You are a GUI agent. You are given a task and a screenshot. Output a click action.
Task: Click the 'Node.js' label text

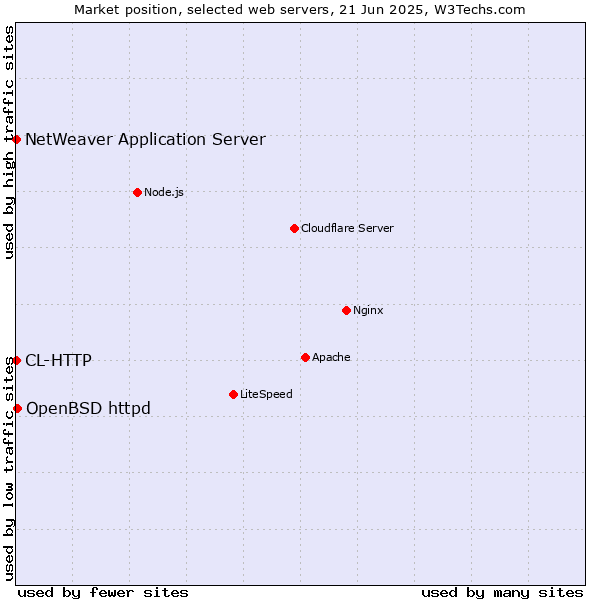pyautogui.click(x=164, y=192)
